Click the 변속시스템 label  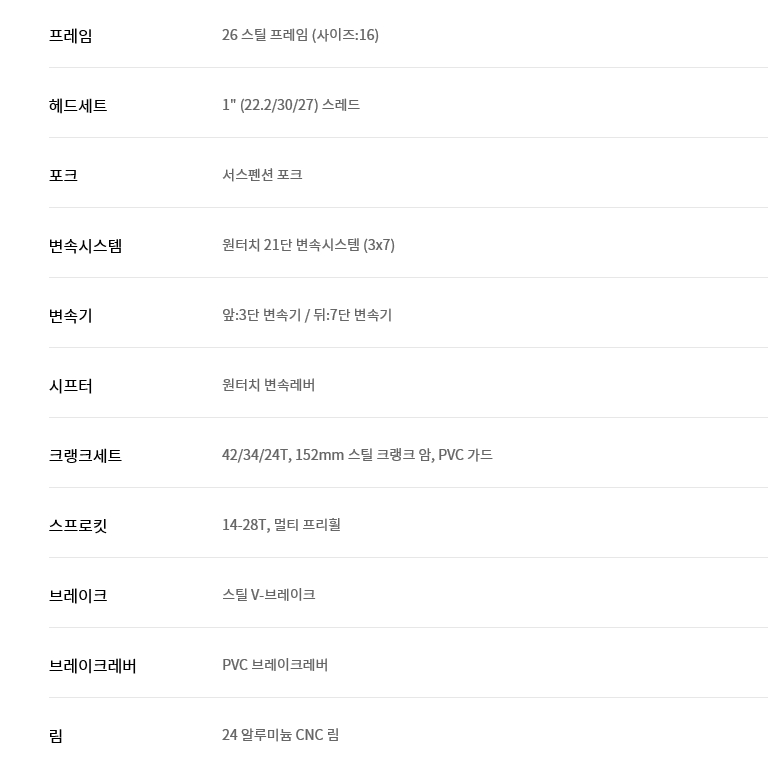click(86, 246)
